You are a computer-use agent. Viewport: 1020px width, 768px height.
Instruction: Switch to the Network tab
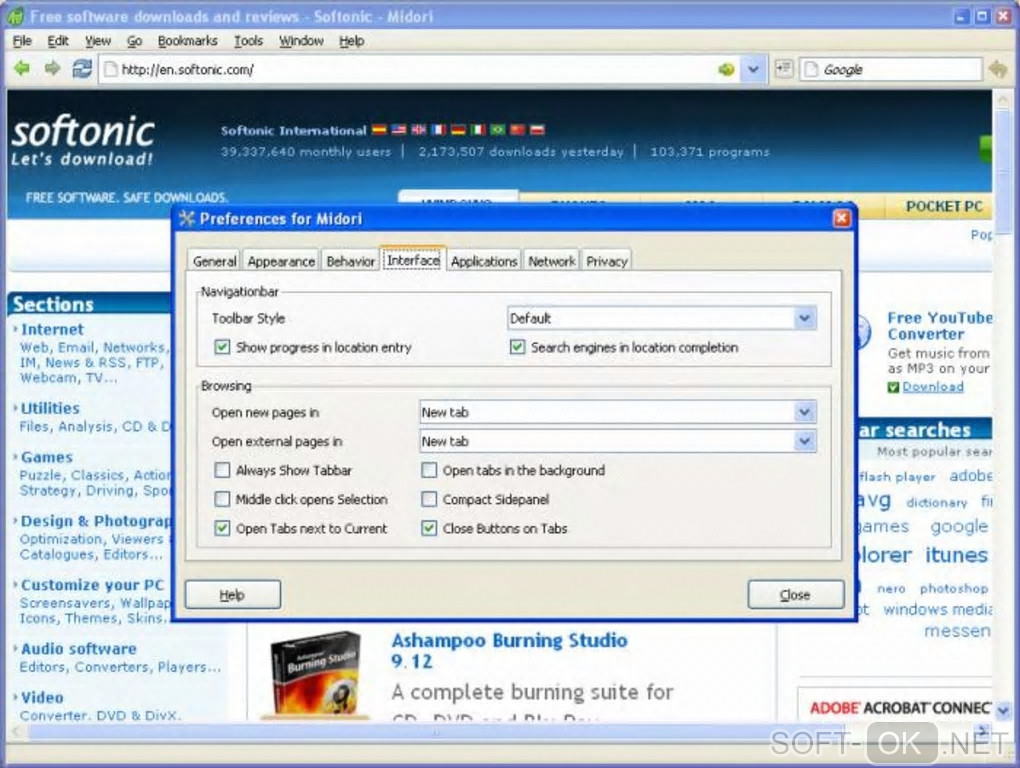[x=552, y=261]
